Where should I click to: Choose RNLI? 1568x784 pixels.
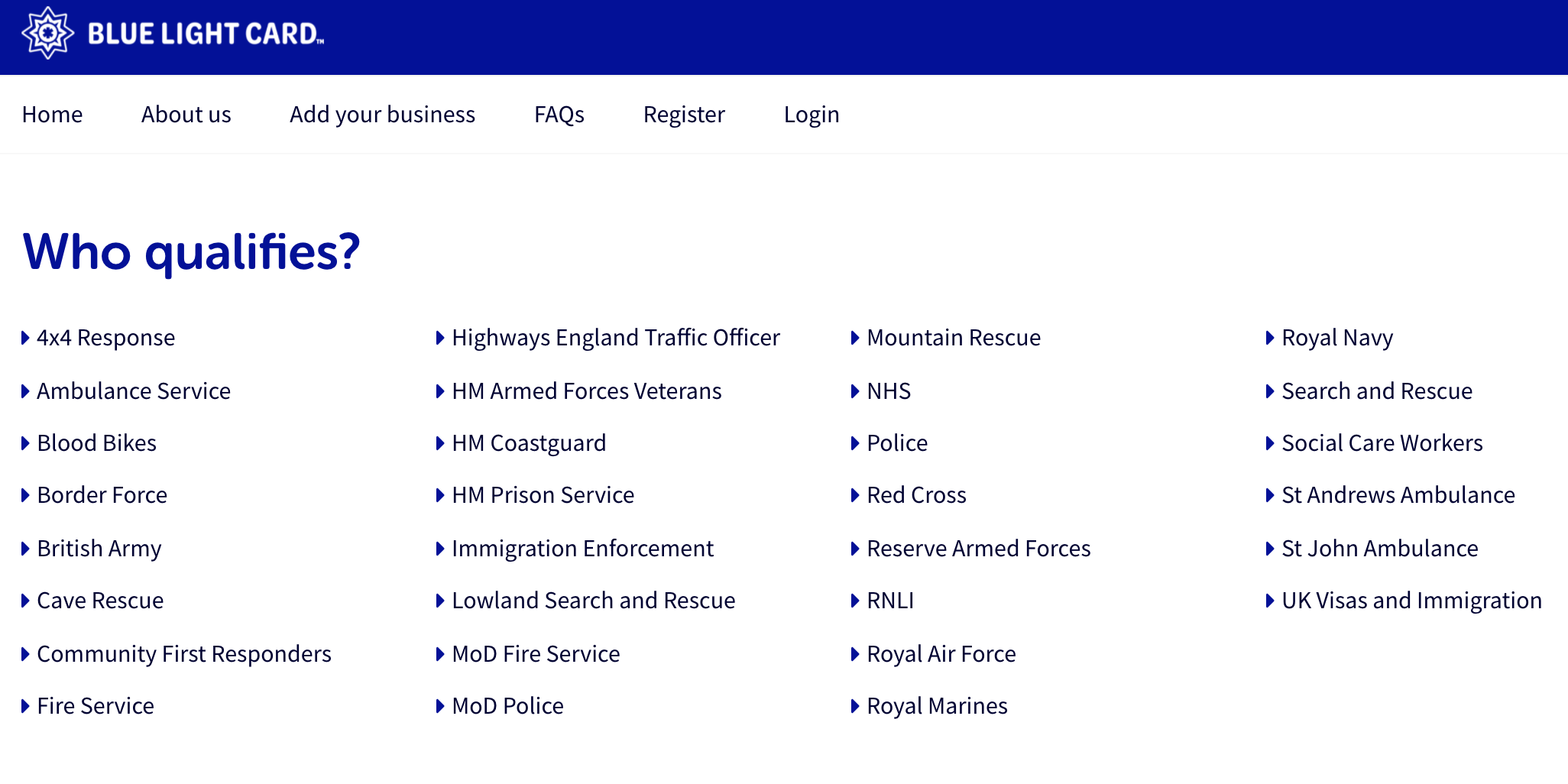(x=890, y=601)
